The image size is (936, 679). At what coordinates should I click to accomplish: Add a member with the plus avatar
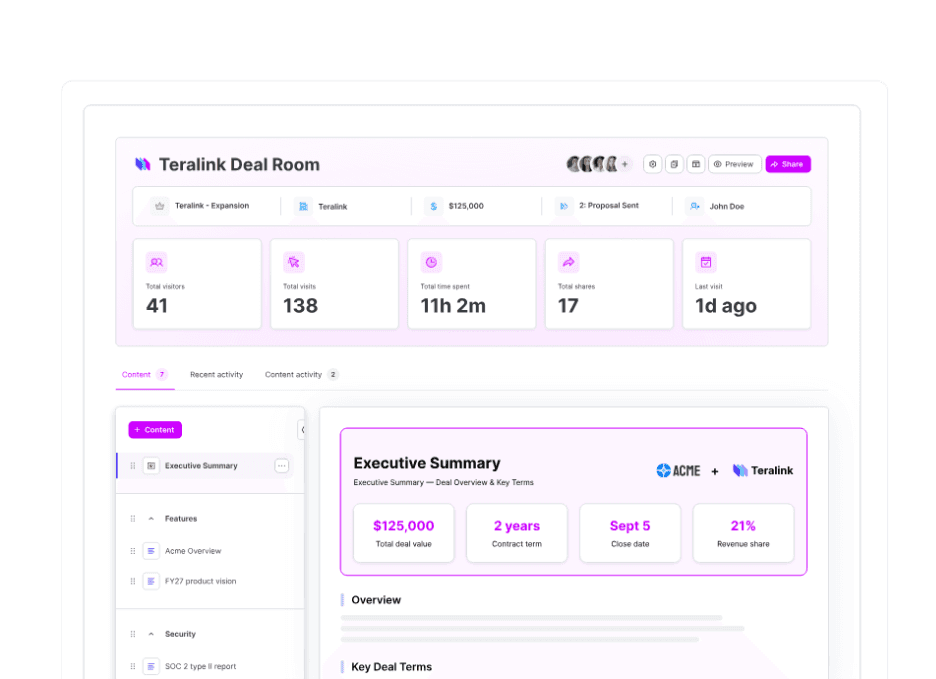pyautogui.click(x=625, y=164)
